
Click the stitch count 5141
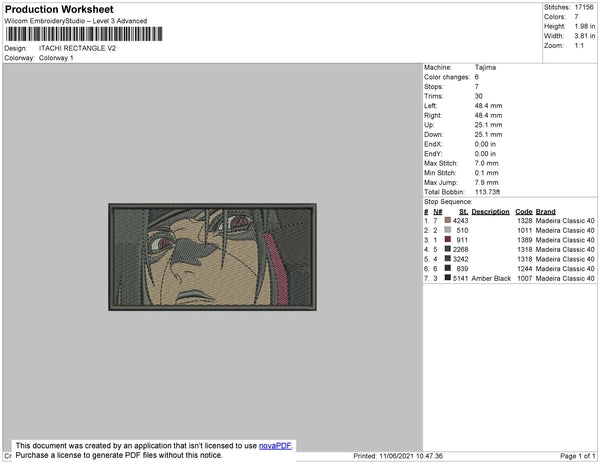click(461, 278)
